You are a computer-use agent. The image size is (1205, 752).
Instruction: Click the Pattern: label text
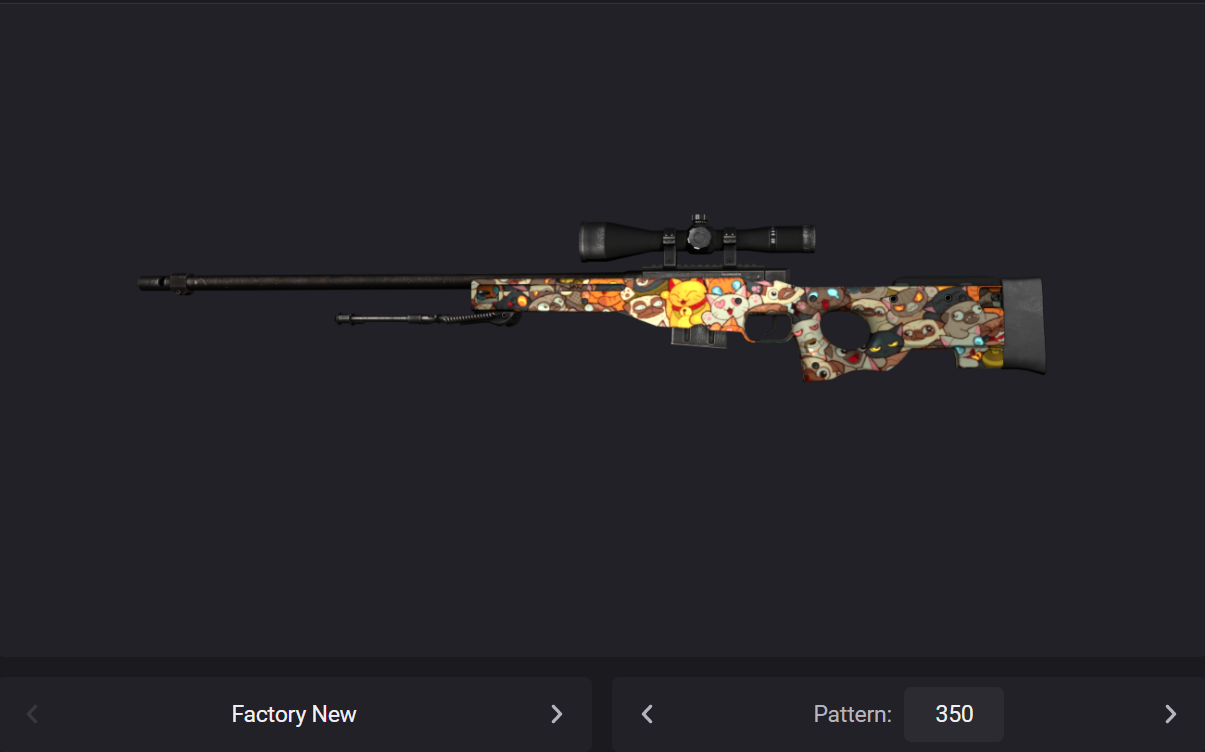pos(852,714)
